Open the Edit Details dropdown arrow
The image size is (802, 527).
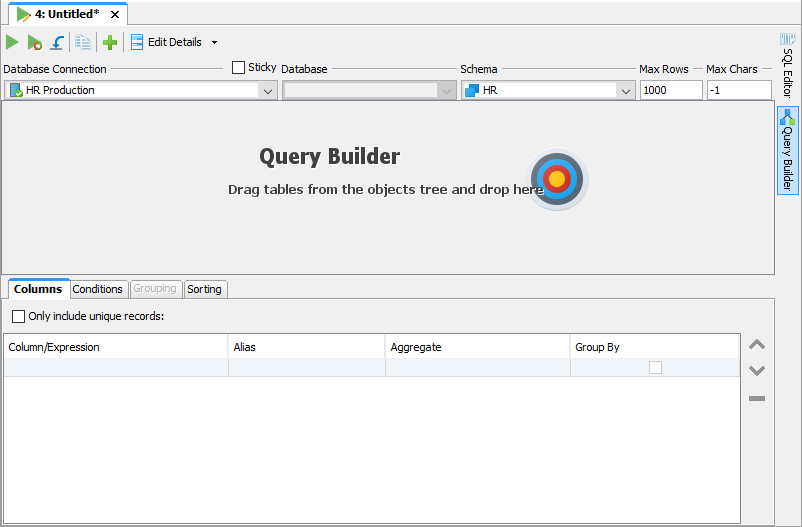(214, 42)
